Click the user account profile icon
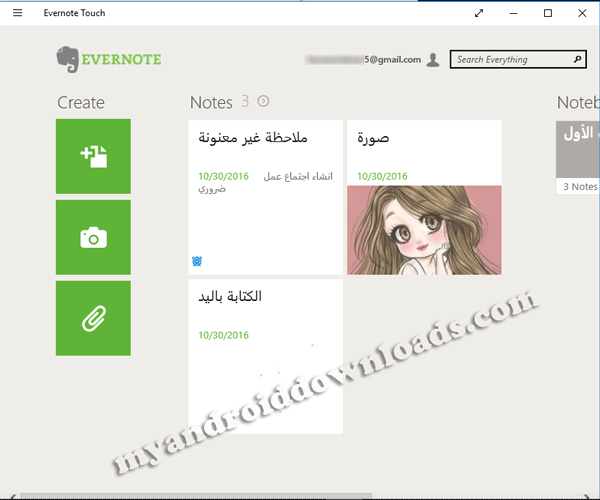 pos(433,60)
